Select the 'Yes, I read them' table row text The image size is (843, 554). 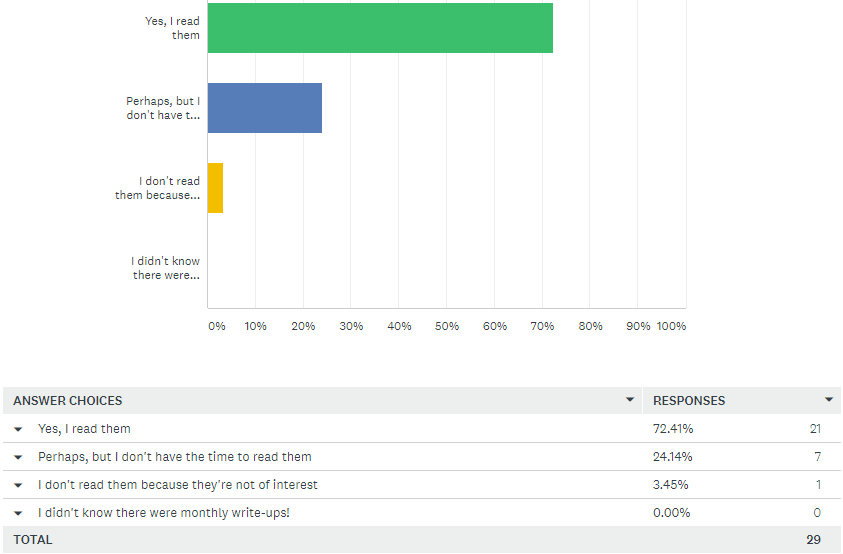[84, 429]
